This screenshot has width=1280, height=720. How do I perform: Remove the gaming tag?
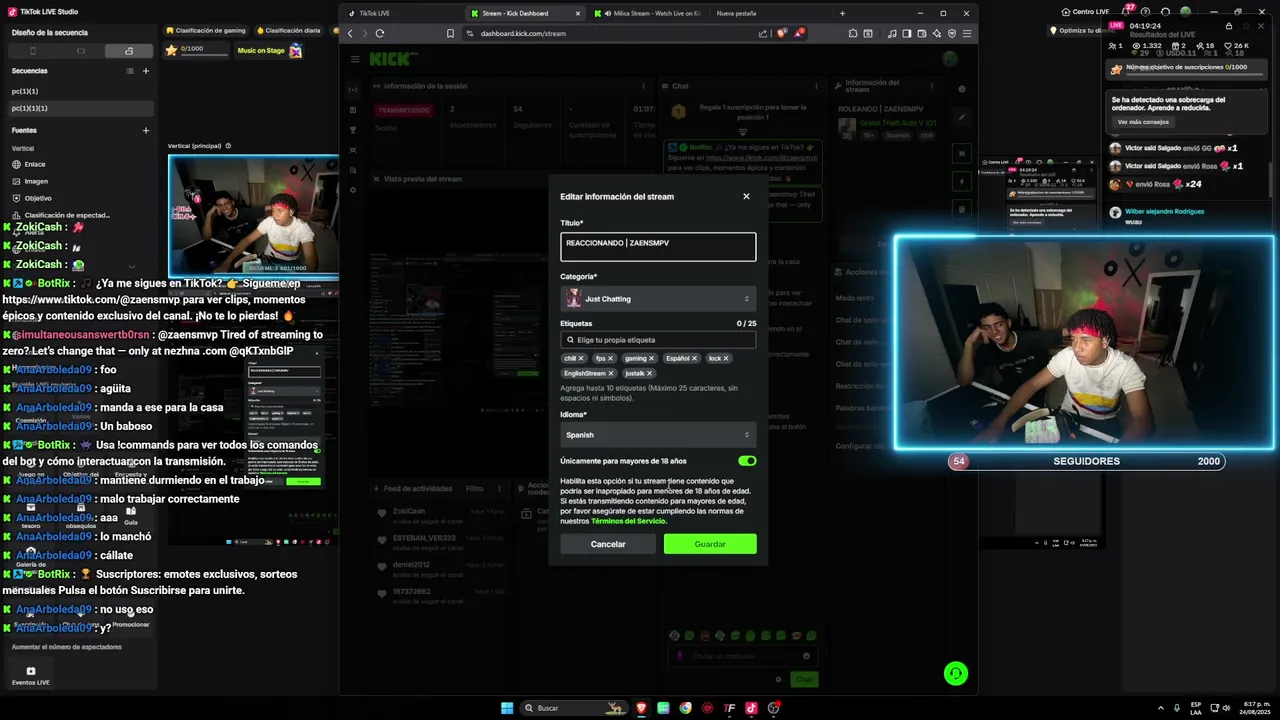point(651,358)
